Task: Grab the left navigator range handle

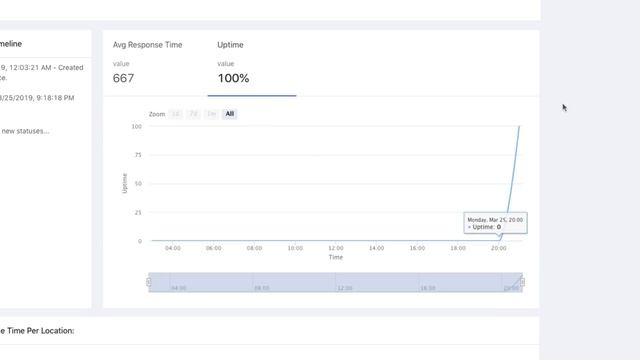Action: pyautogui.click(x=149, y=282)
